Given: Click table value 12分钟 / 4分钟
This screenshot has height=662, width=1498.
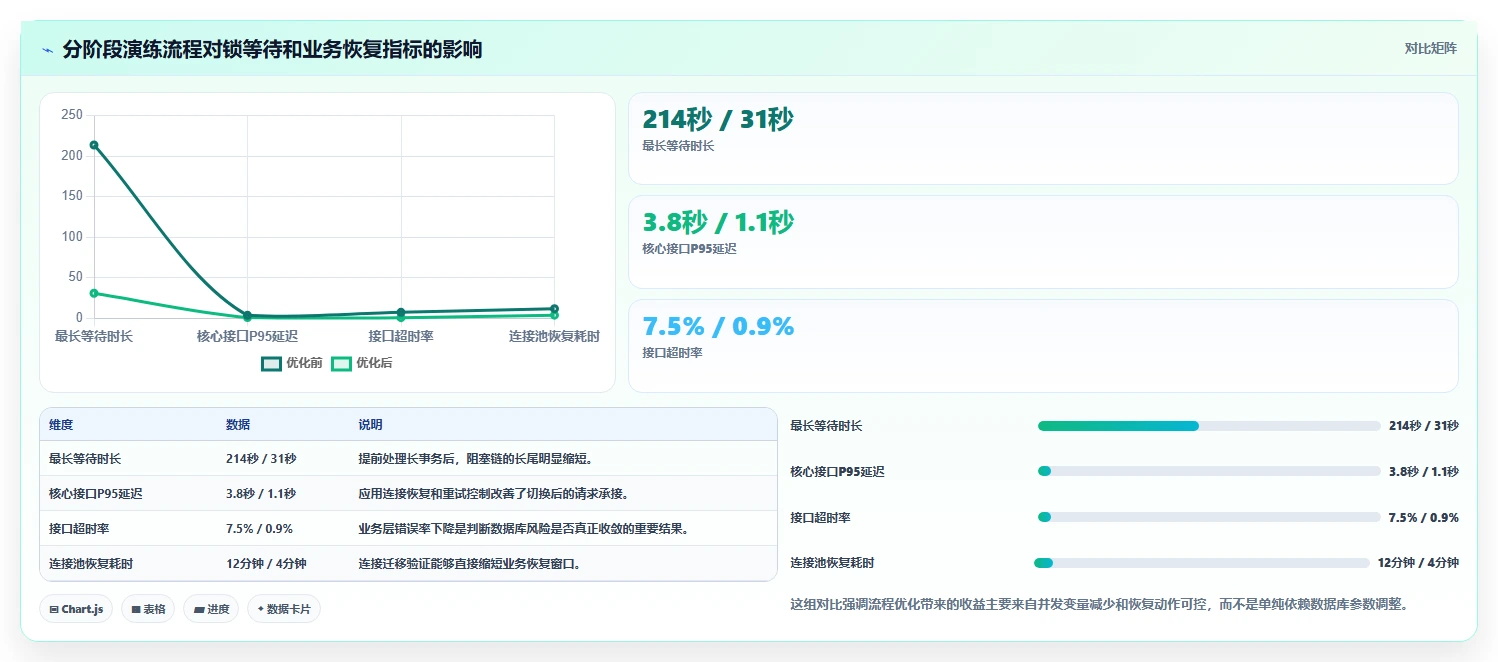Looking at the screenshot, I should point(266,564).
